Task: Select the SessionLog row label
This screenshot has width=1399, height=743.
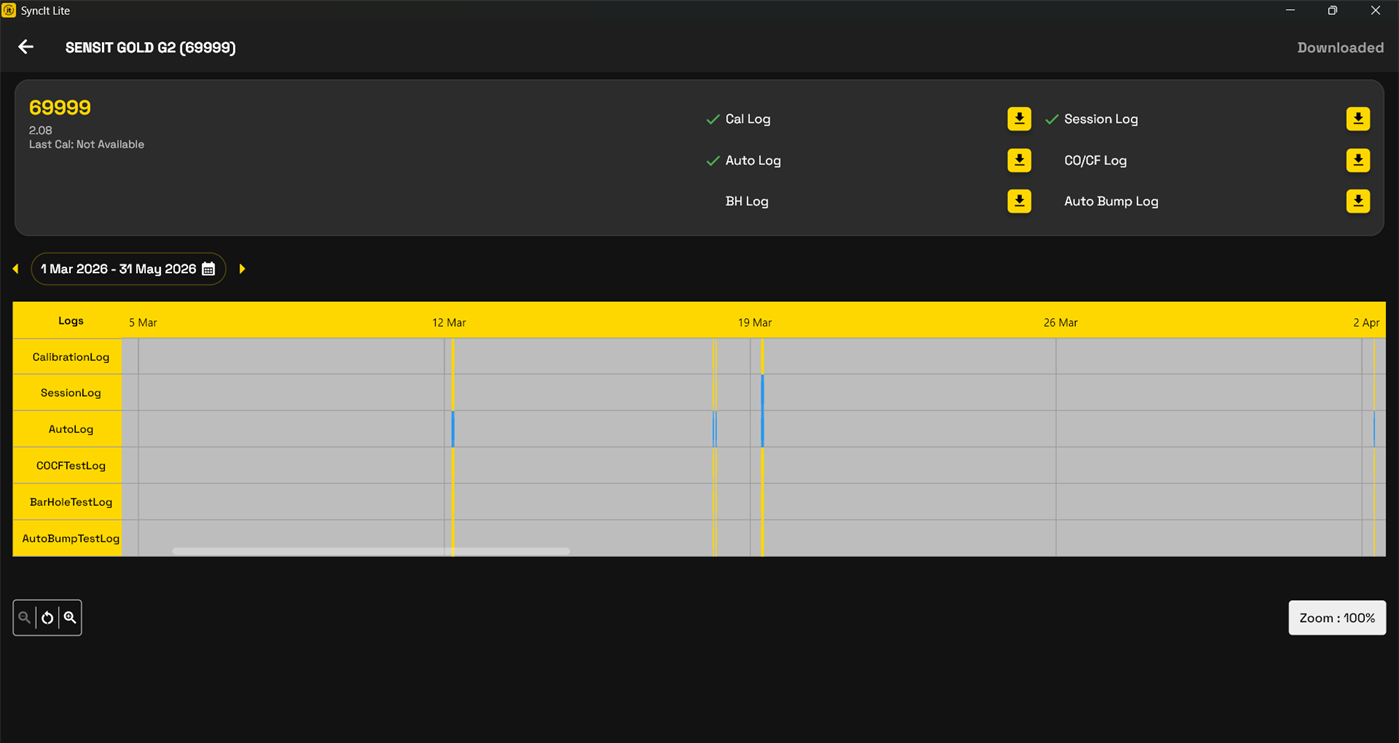Action: tap(71, 393)
